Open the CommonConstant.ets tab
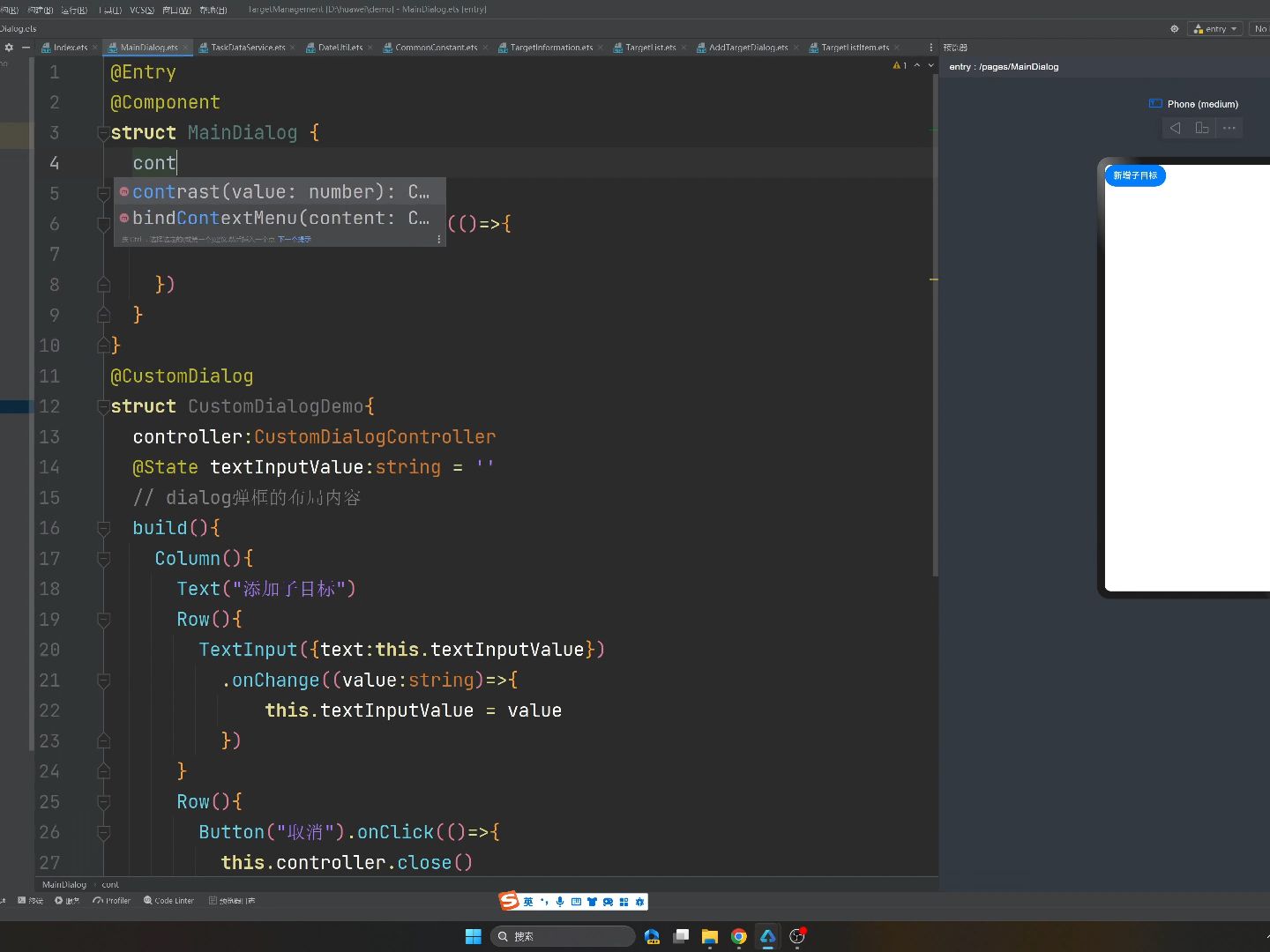Screen dimensions: 1270x952 (436, 48)
